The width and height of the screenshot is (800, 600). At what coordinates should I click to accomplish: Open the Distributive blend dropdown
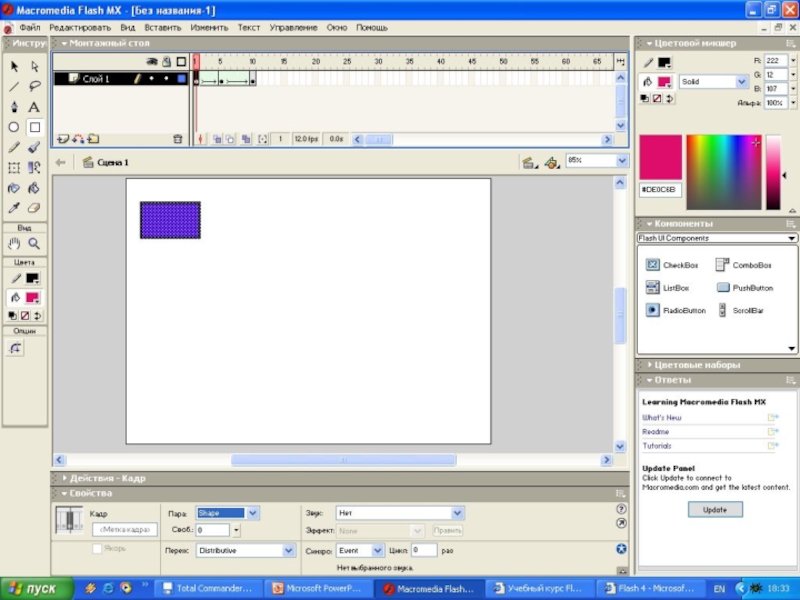(245, 550)
